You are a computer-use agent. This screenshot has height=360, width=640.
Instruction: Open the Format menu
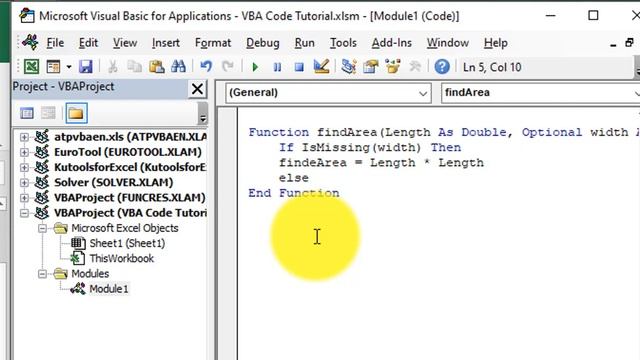tap(213, 43)
